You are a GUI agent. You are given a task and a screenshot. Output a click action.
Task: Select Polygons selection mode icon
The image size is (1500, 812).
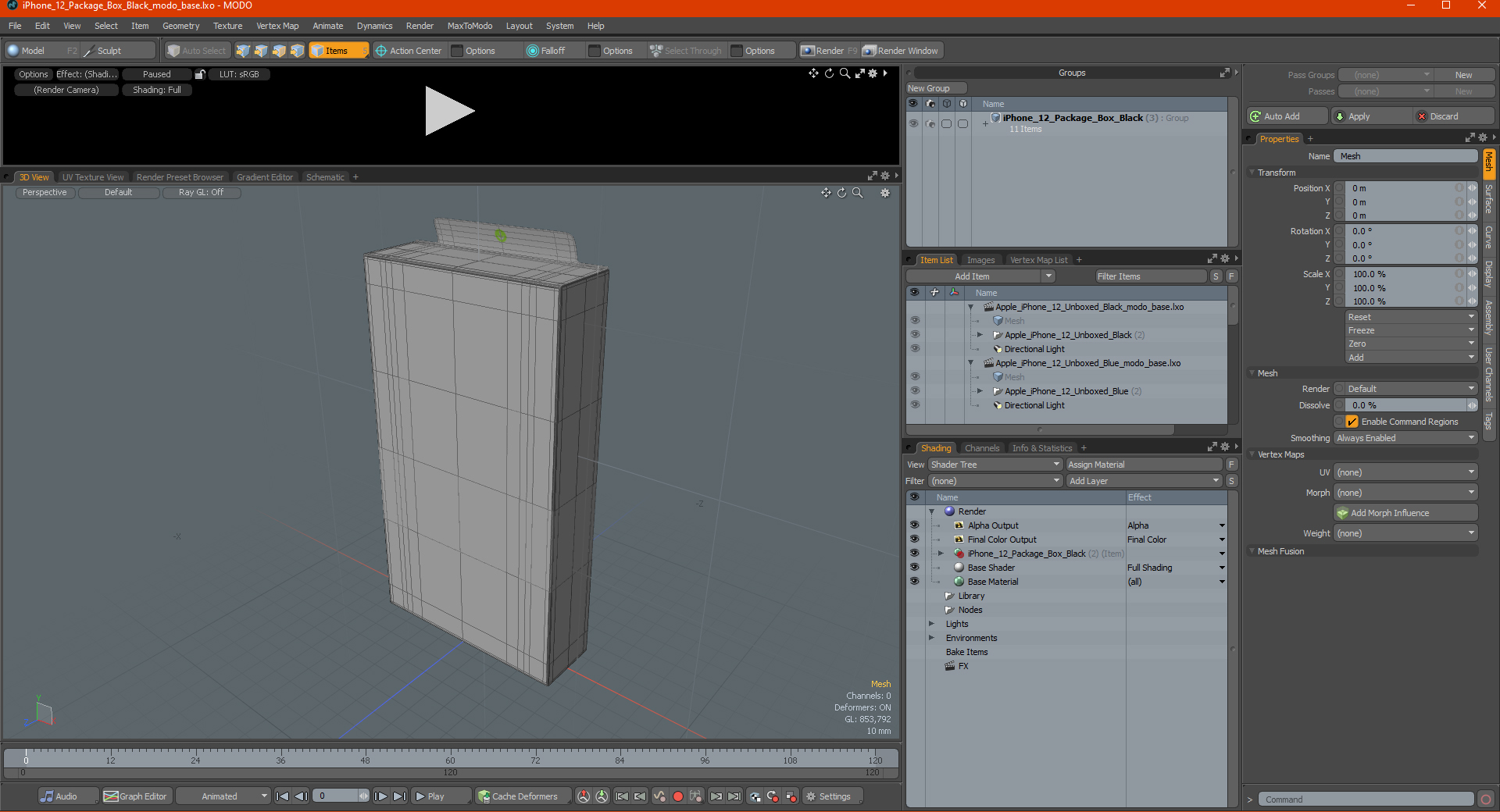[279, 51]
